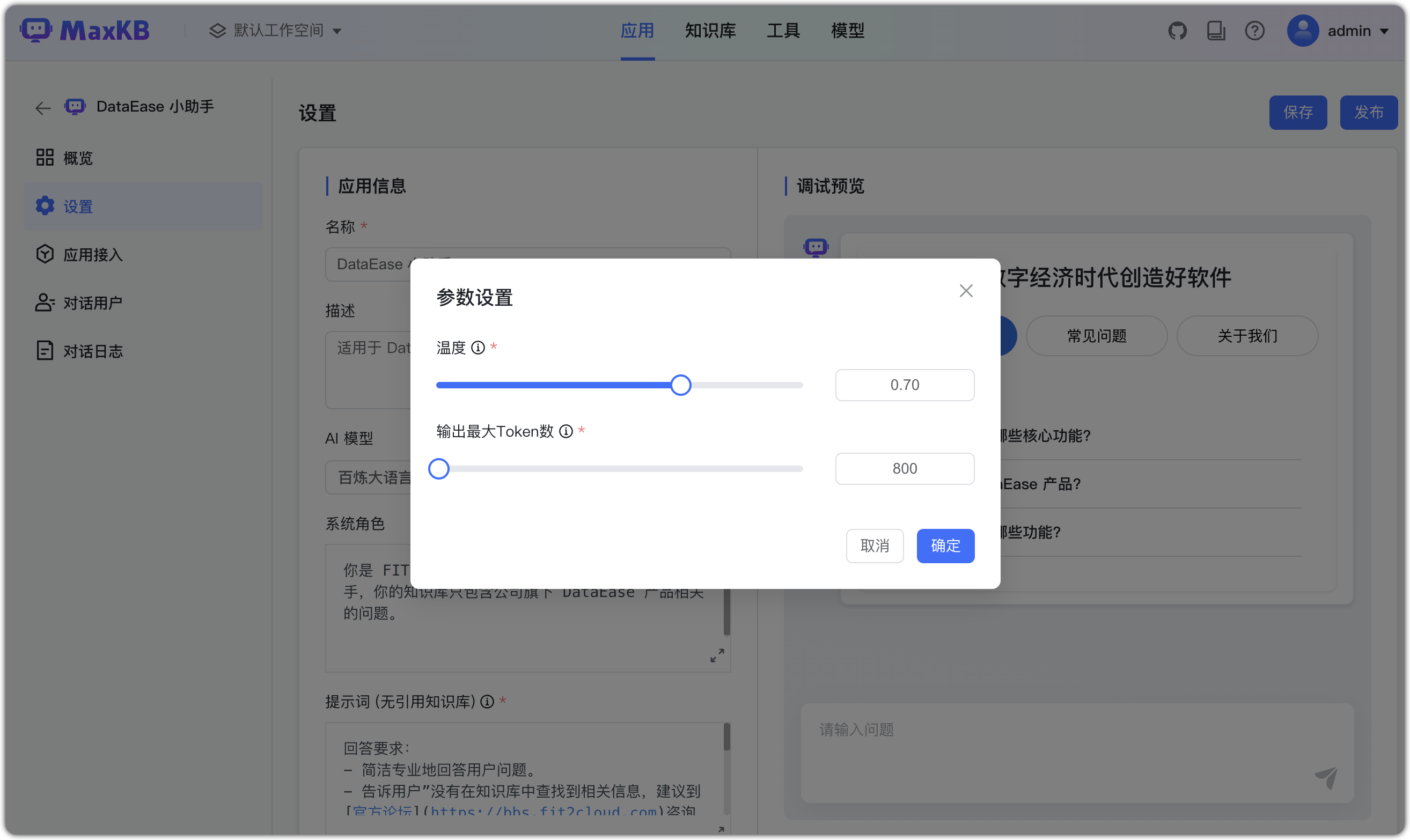Click the 输出最大Token数 info icon
The height and width of the screenshot is (840, 1410).
[566, 431]
